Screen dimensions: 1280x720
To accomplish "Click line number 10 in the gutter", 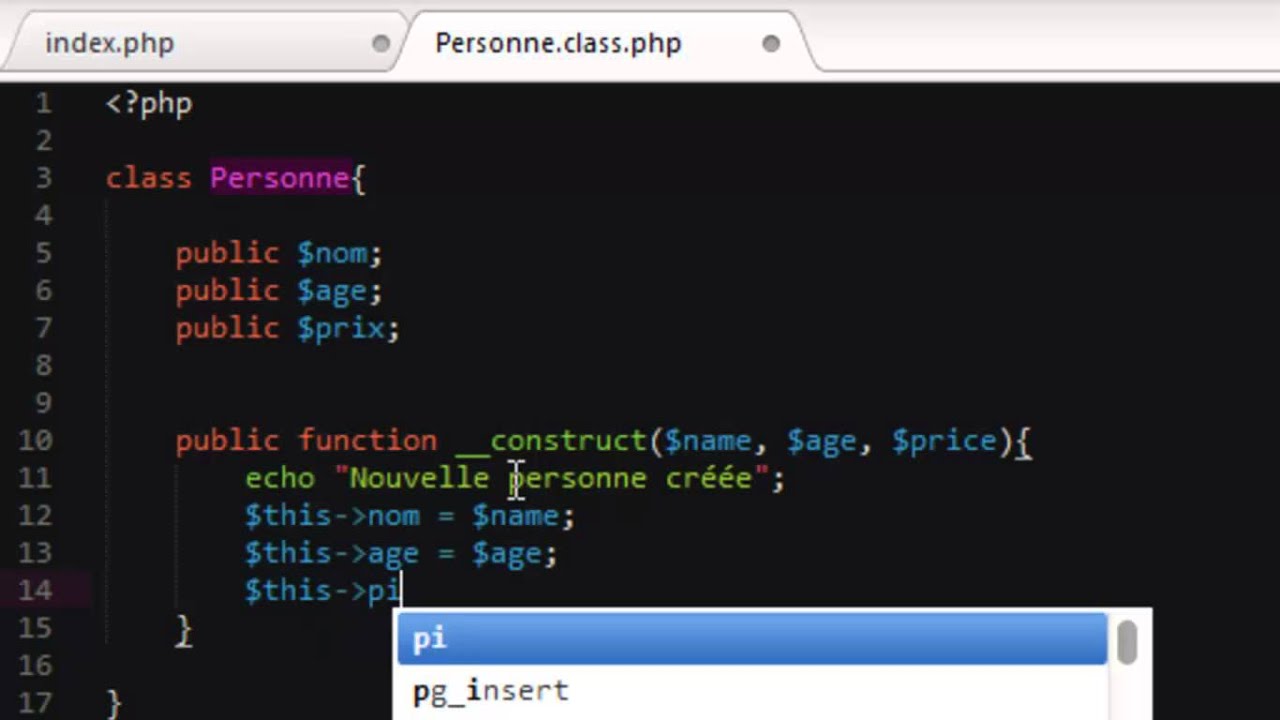I will pyautogui.click(x=35, y=440).
